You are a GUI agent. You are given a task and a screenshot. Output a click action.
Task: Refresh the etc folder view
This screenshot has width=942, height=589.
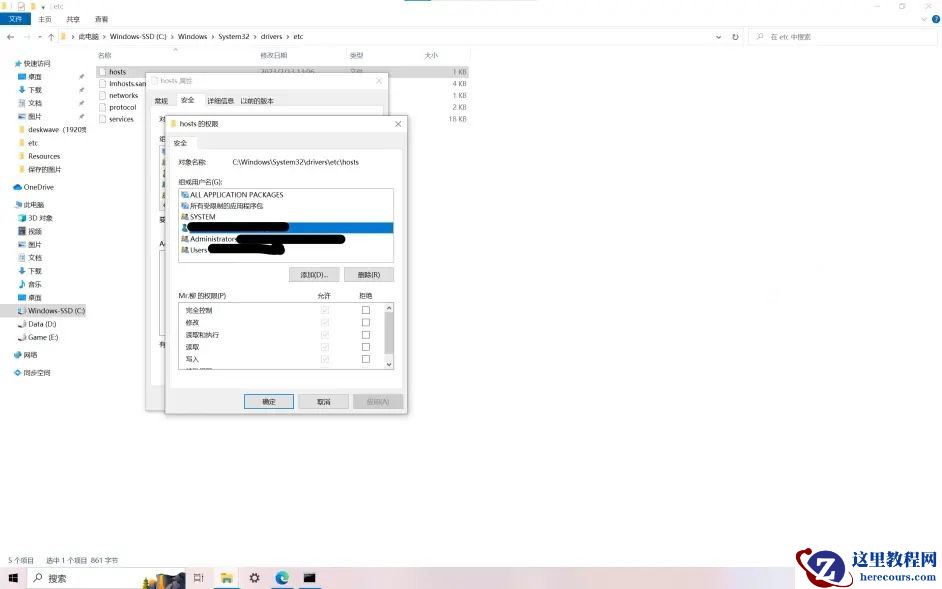point(735,37)
